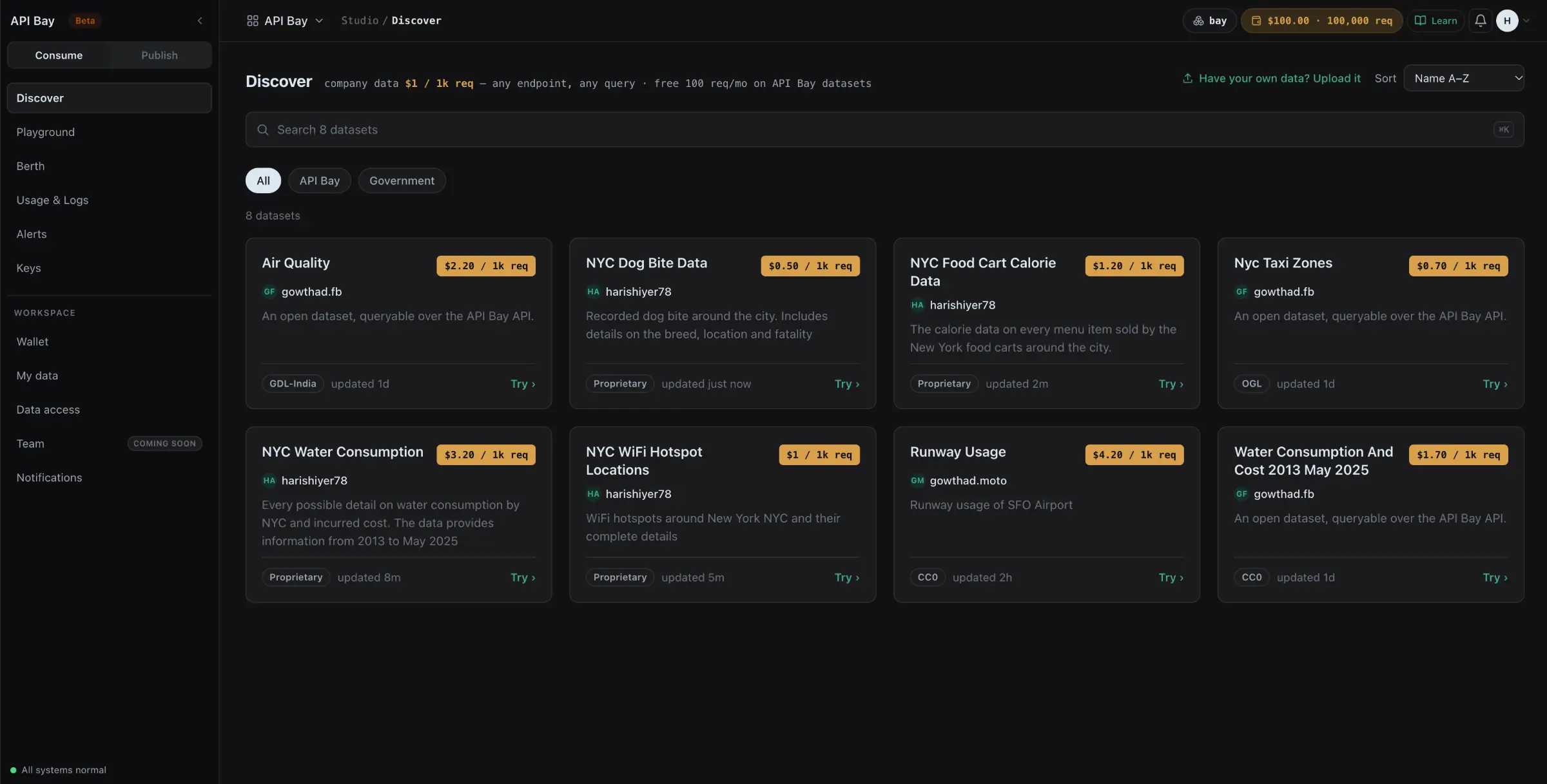Image resolution: width=1547 pixels, height=784 pixels.
Task: Open the Berth page
Action: 109,166
